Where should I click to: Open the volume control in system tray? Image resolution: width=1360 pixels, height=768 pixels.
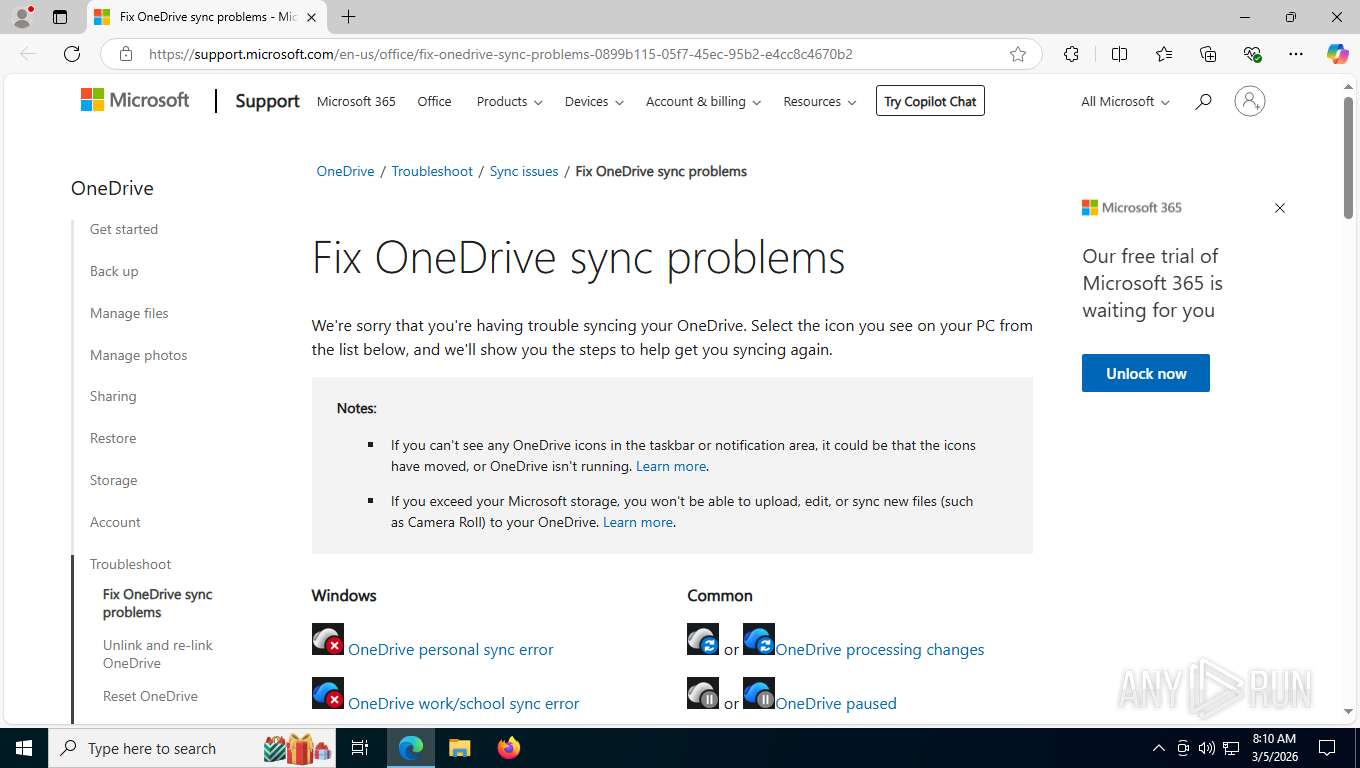point(1207,748)
